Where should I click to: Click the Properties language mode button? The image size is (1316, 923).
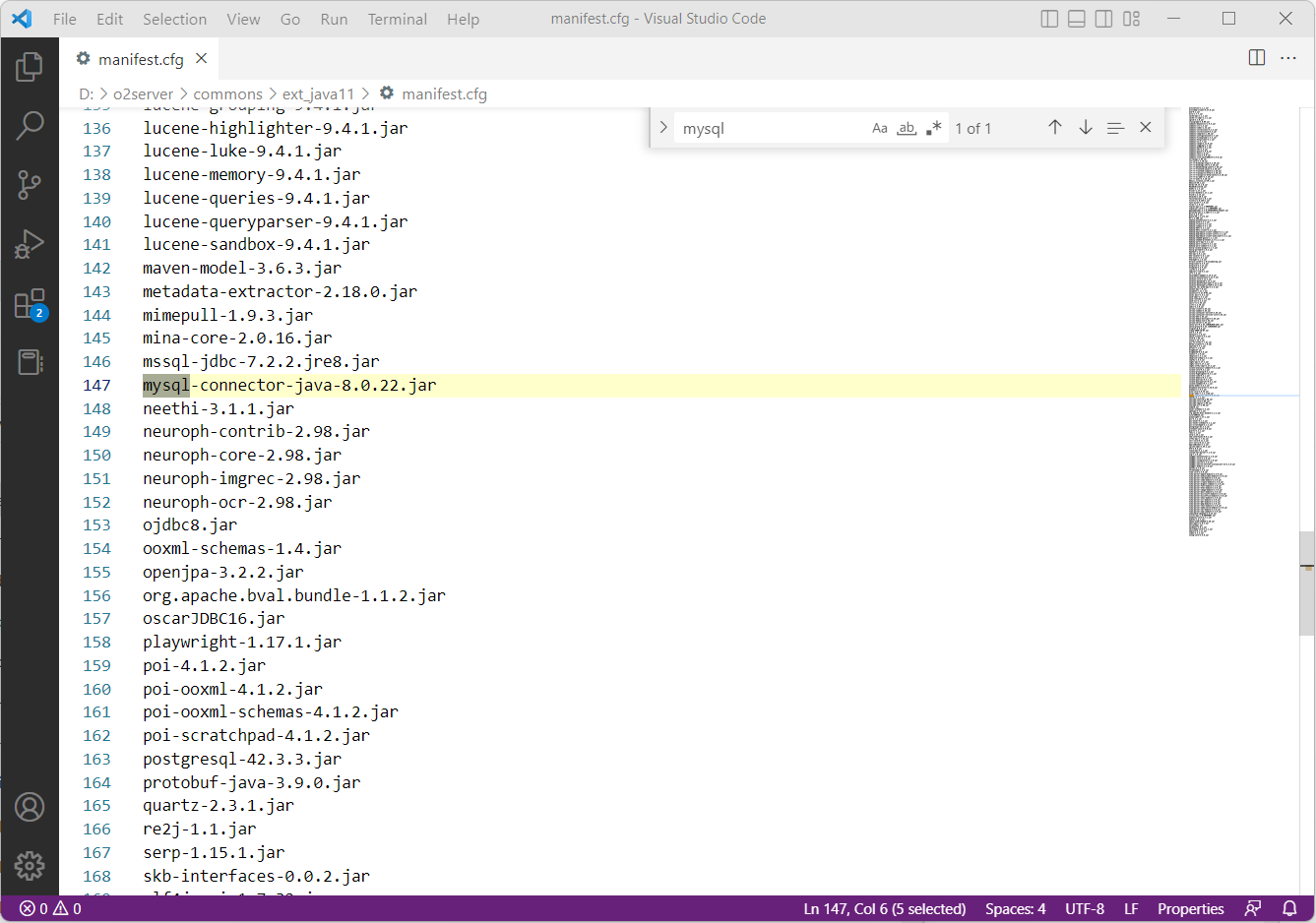[1190, 909]
